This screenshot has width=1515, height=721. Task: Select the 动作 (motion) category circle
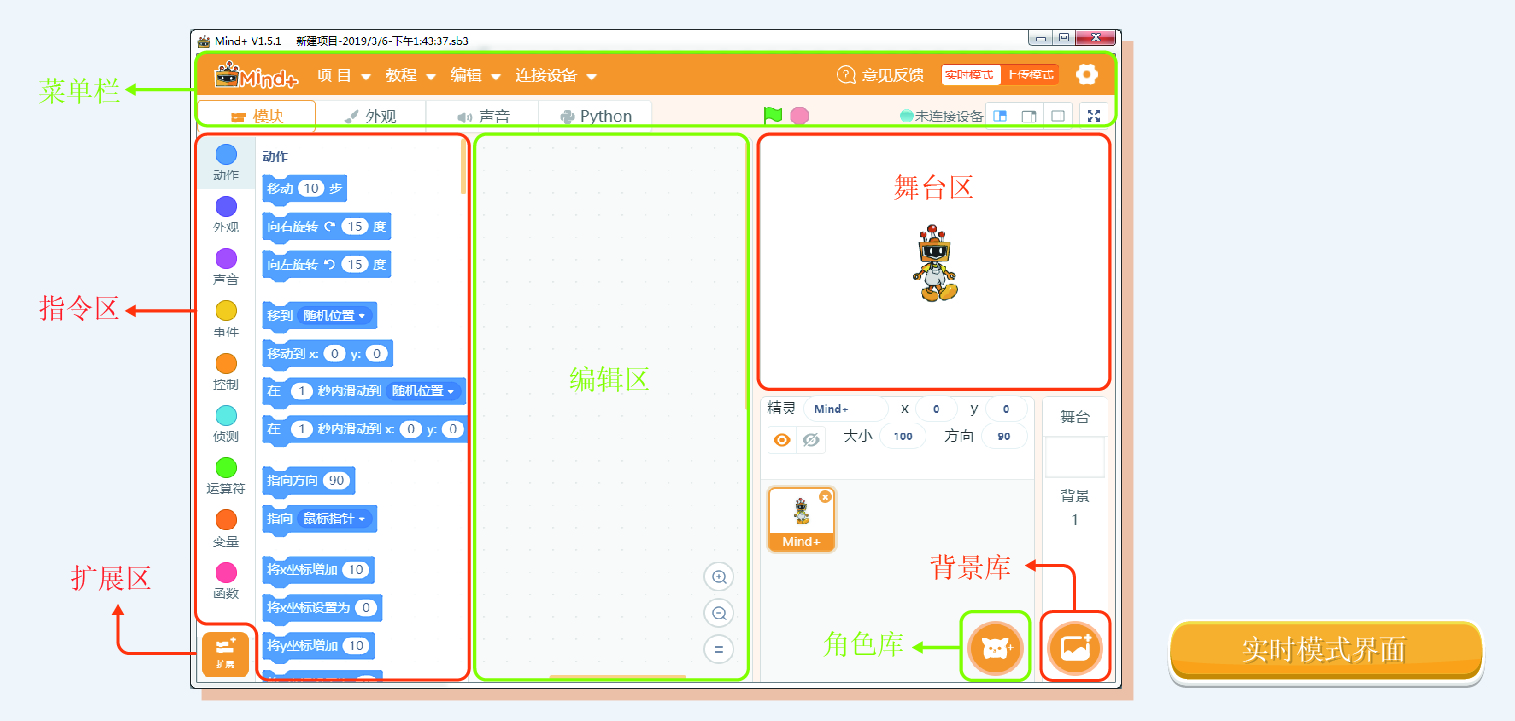click(226, 154)
